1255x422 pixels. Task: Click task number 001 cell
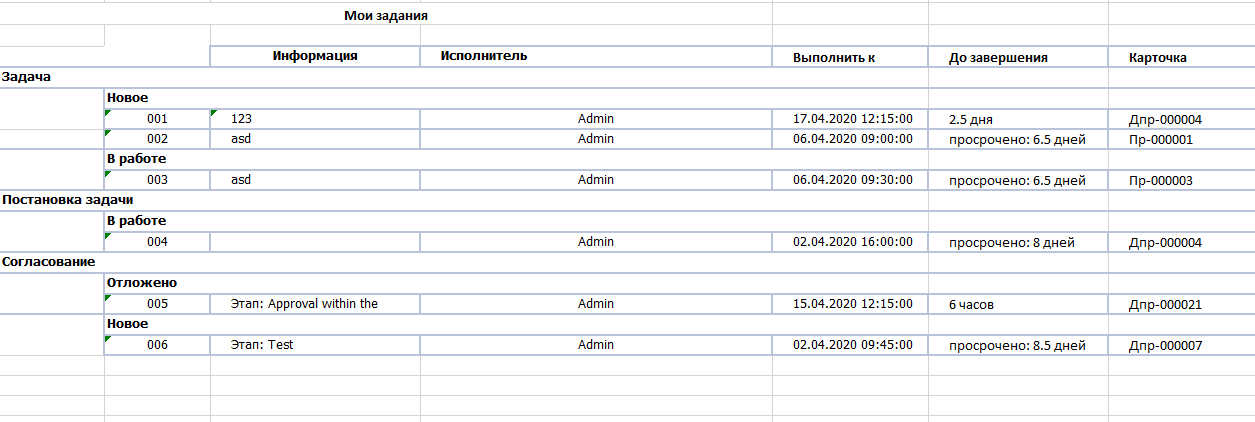(157, 119)
